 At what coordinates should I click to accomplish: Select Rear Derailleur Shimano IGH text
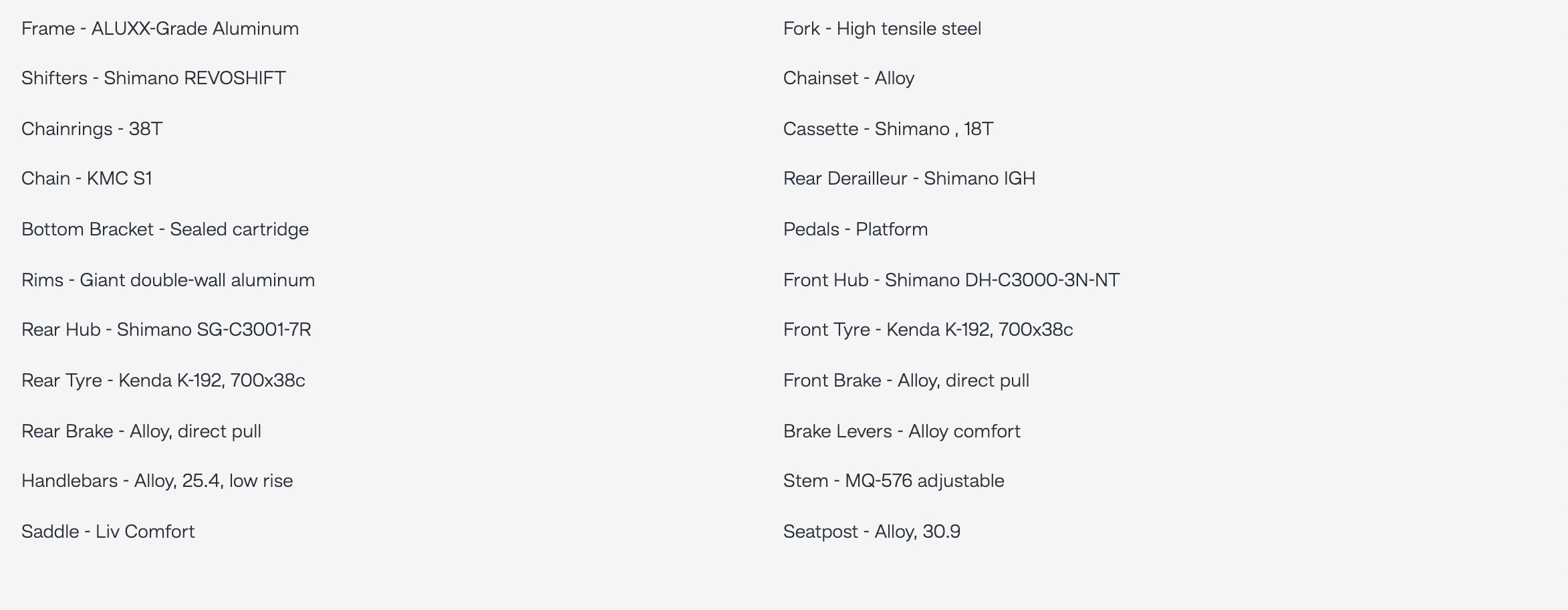click(x=910, y=179)
